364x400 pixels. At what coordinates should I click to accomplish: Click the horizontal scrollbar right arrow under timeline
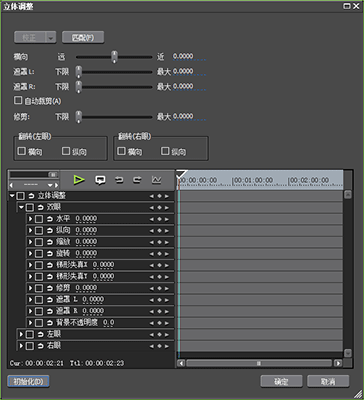tap(338, 363)
